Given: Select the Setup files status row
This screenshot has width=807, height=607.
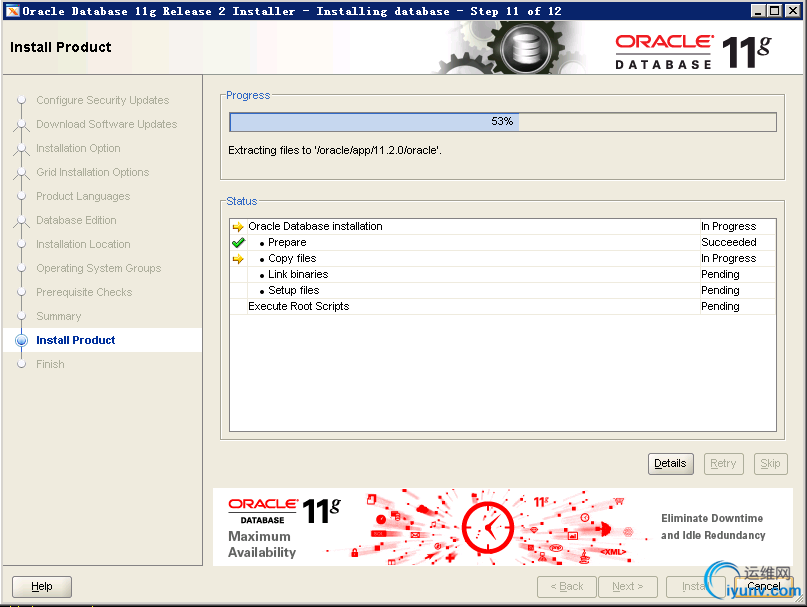Looking at the screenshot, I should click(x=502, y=290).
